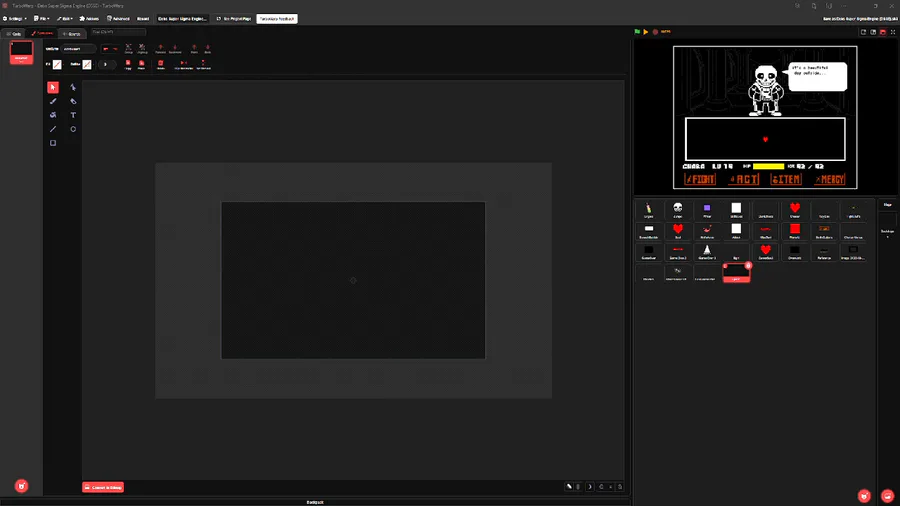Click the Find search box beside tabs
900x506 pixels.
pos(118,32)
